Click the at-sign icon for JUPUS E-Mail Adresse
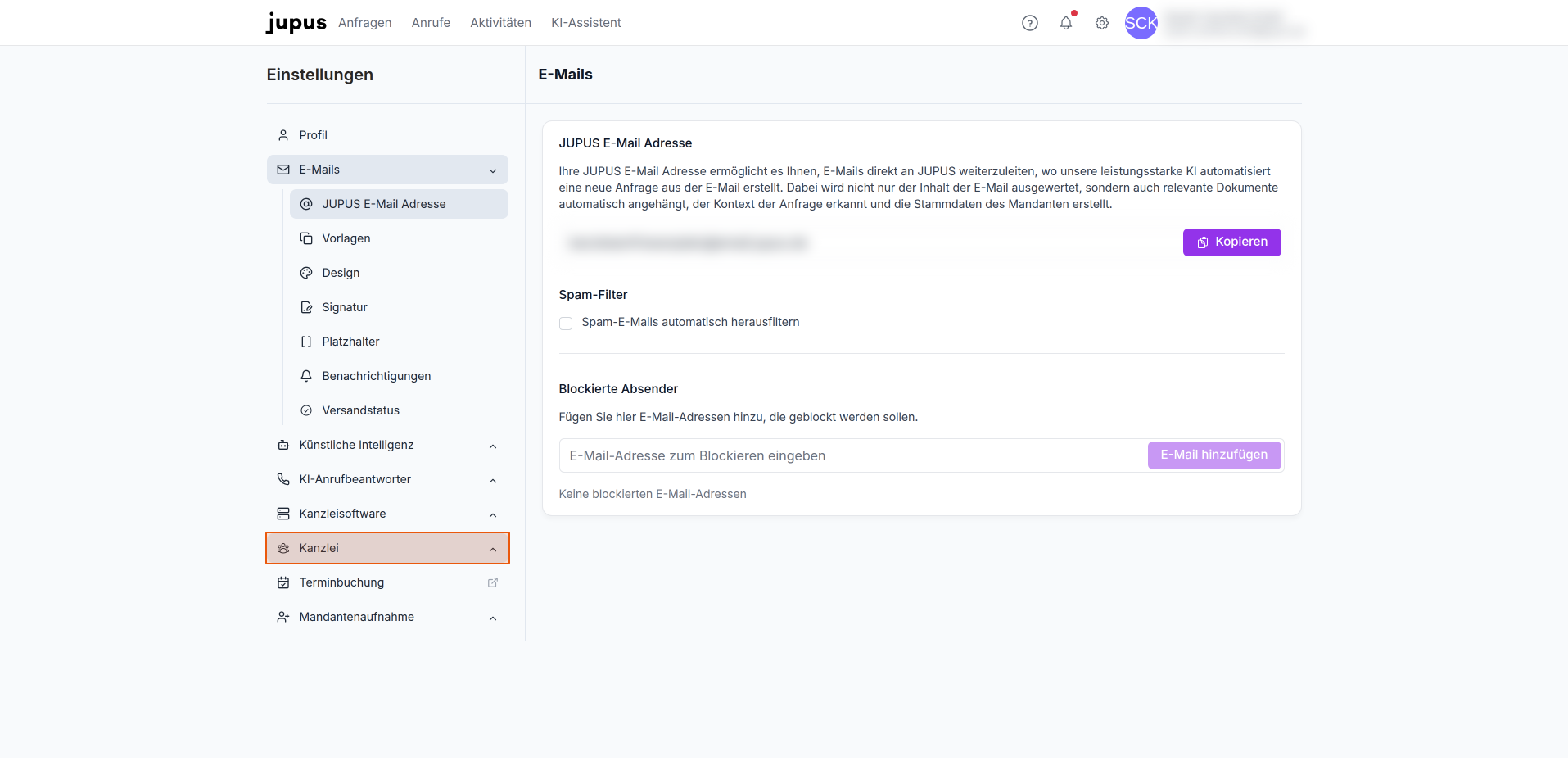 pyautogui.click(x=306, y=204)
